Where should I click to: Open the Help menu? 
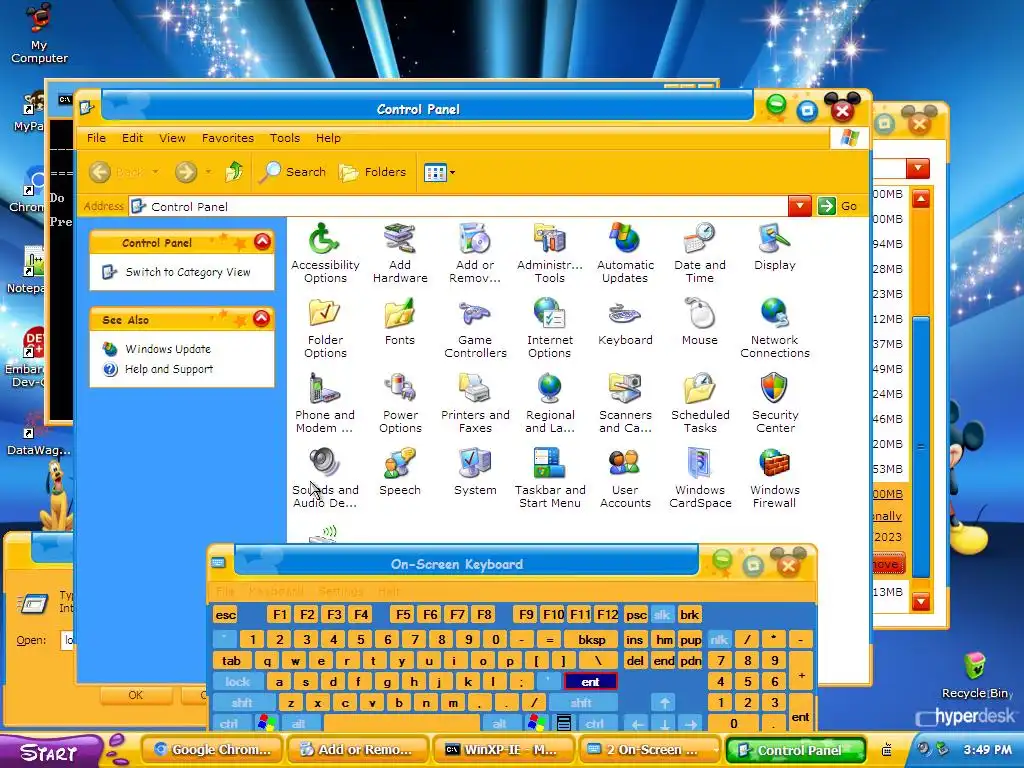click(328, 138)
